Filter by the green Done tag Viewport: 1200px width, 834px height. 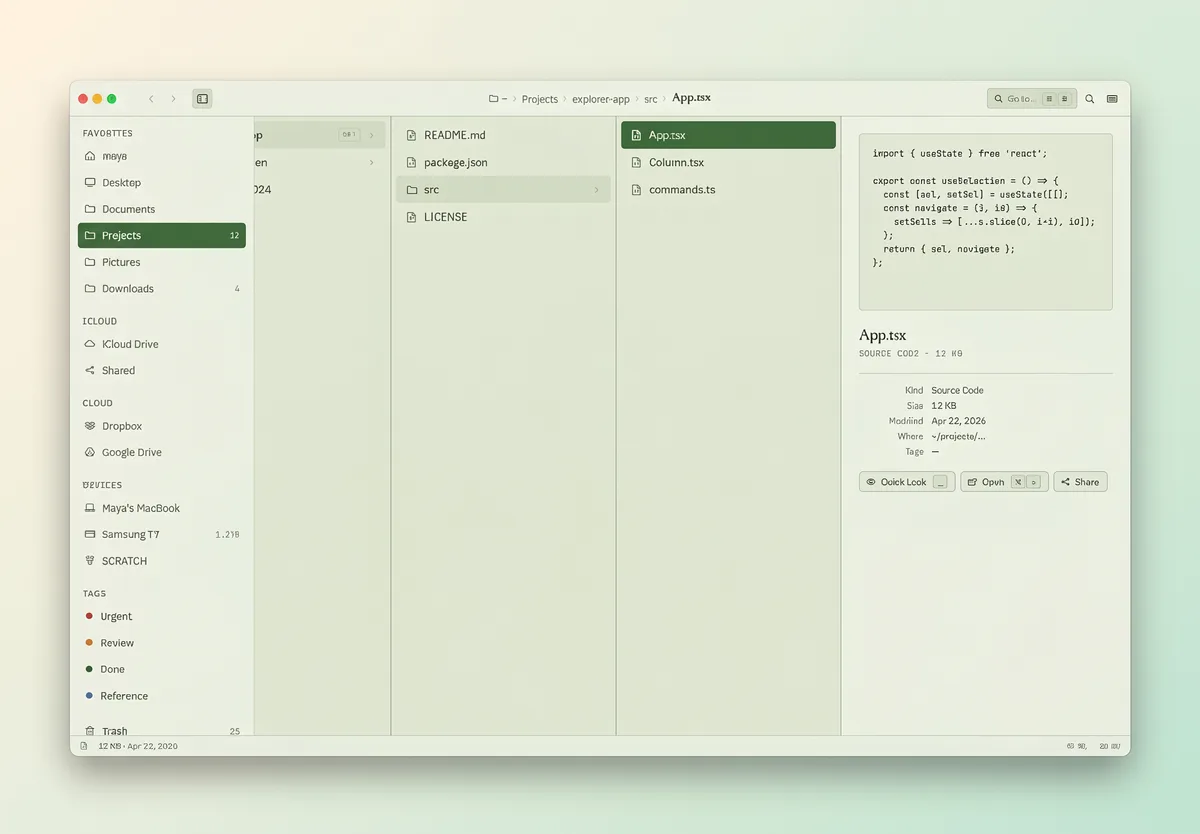(162, 670)
